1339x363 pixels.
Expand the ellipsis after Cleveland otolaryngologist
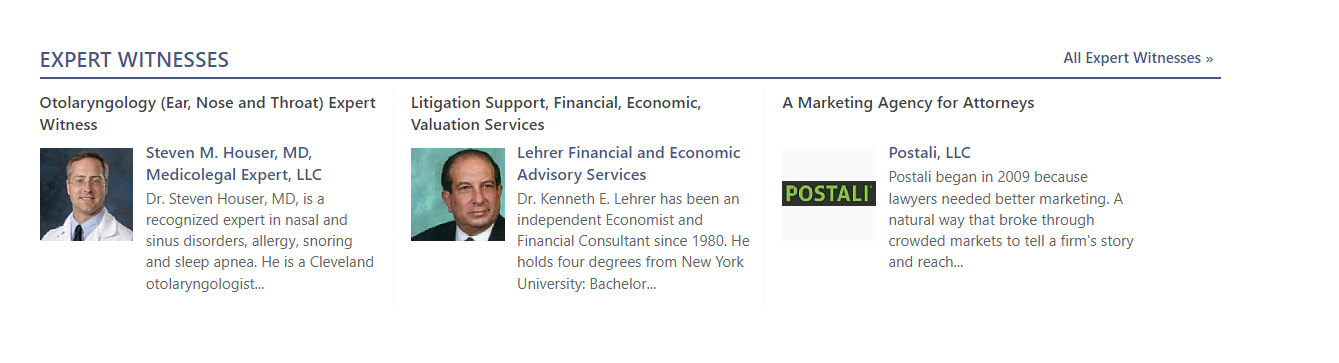258,284
